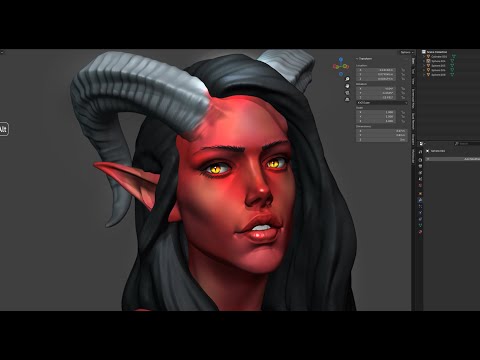
Task: Click the viewport navigation axis gizmo
Action: point(341,67)
